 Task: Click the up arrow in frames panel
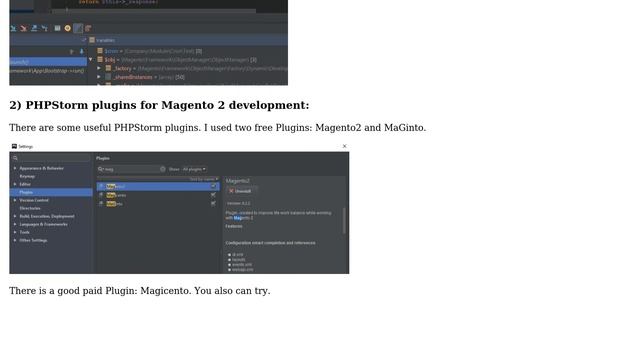coord(72,51)
